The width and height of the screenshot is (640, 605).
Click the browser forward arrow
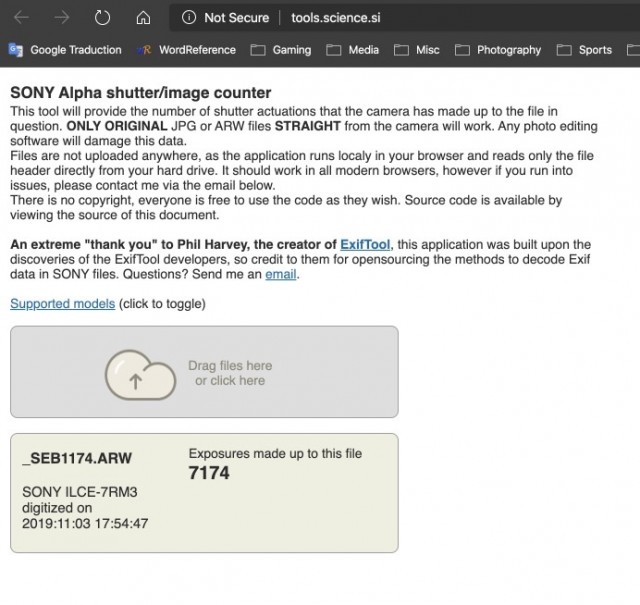tap(62, 17)
